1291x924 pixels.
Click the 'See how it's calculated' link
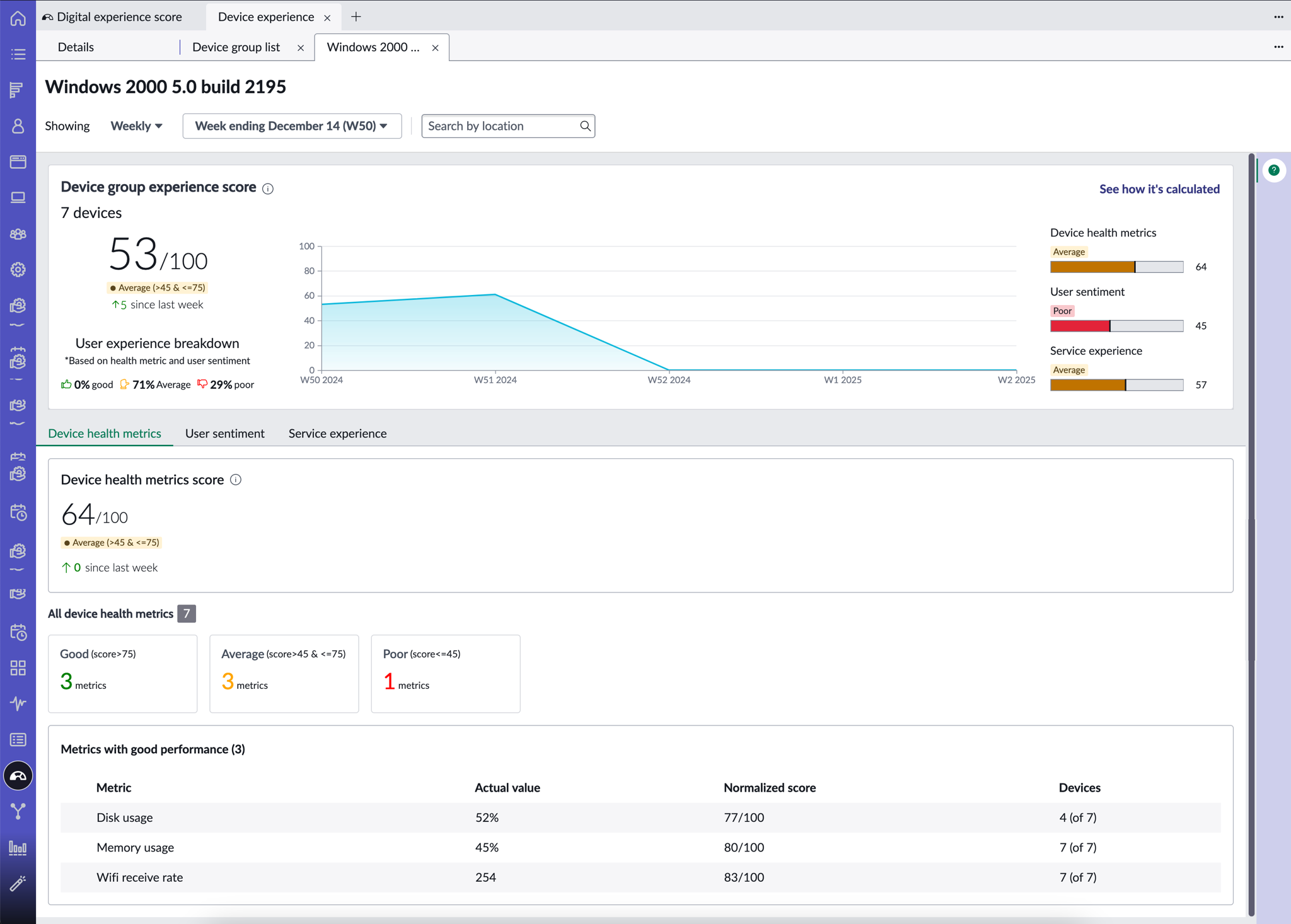[x=1159, y=189]
